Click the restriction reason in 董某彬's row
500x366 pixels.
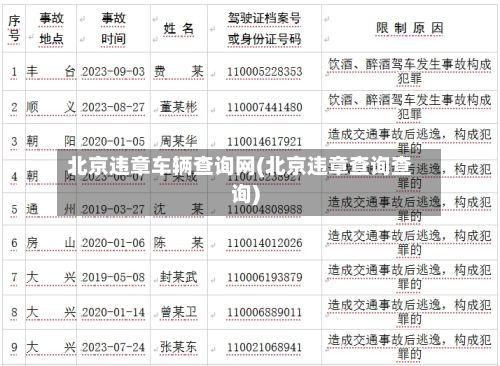pos(410,107)
